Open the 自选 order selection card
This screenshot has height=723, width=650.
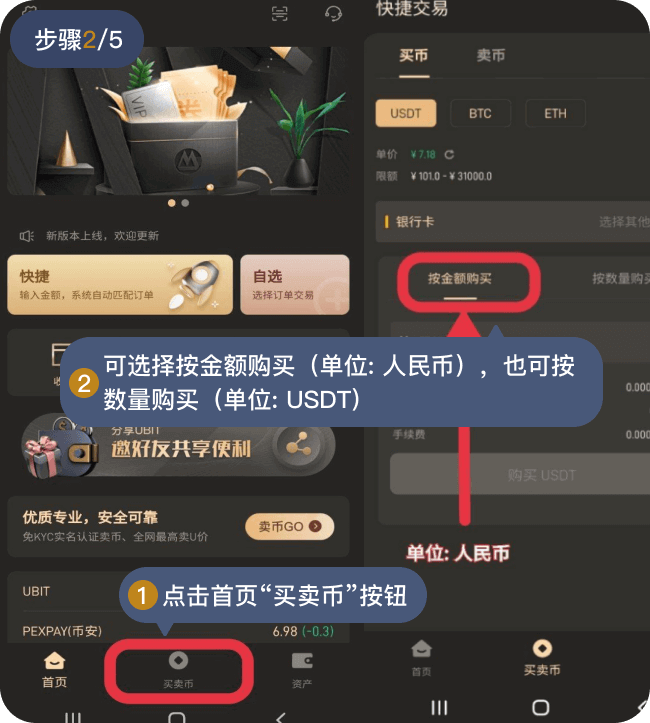pyautogui.click(x=295, y=285)
